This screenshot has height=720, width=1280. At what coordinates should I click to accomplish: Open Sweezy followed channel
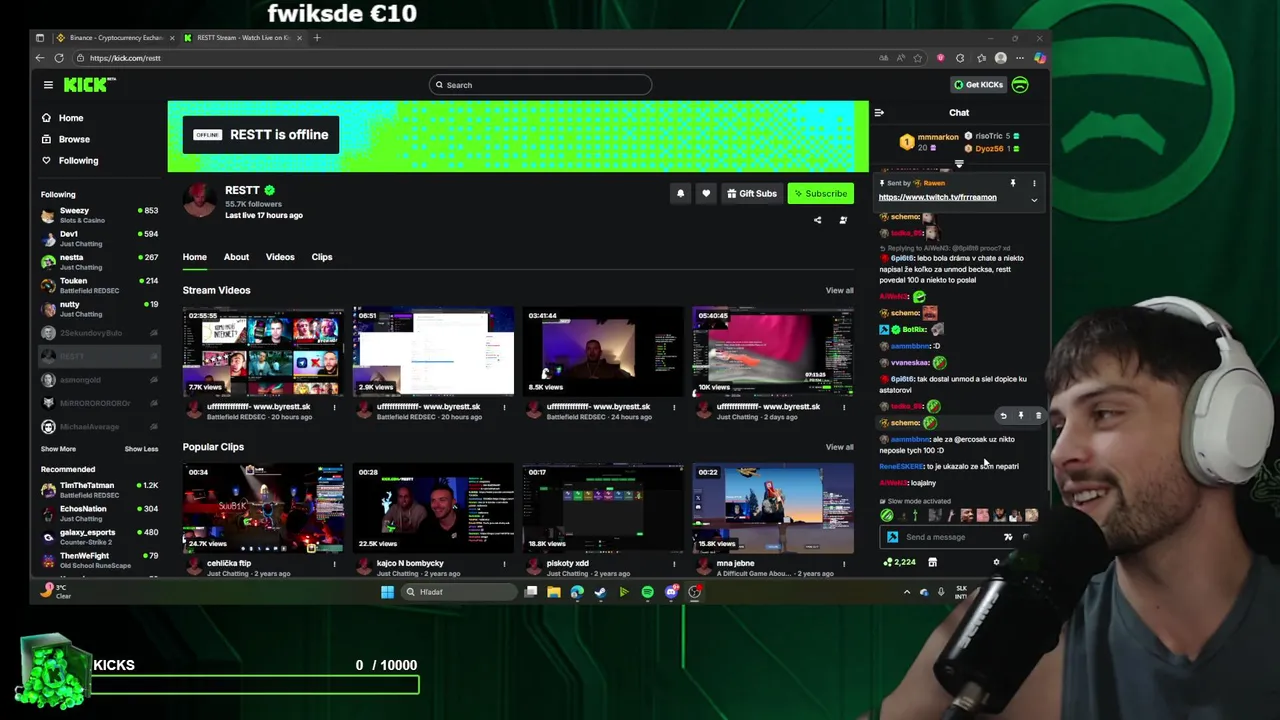(99, 215)
